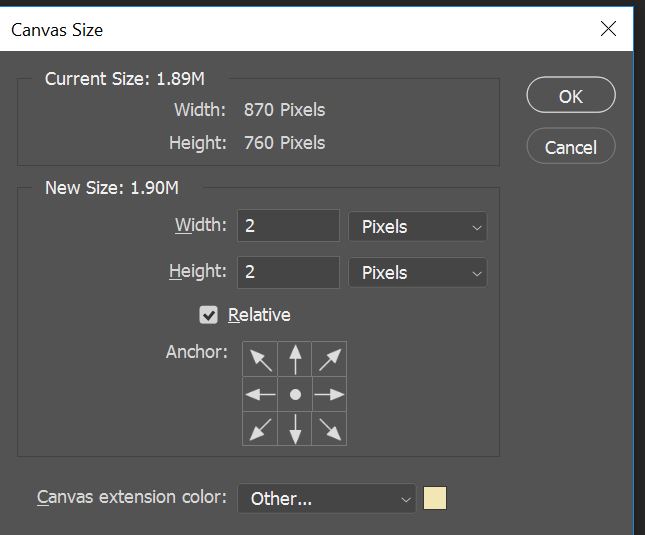This screenshot has height=535, width=645.
Task: Expand the Canvas extension color dropdown
Action: click(326, 498)
